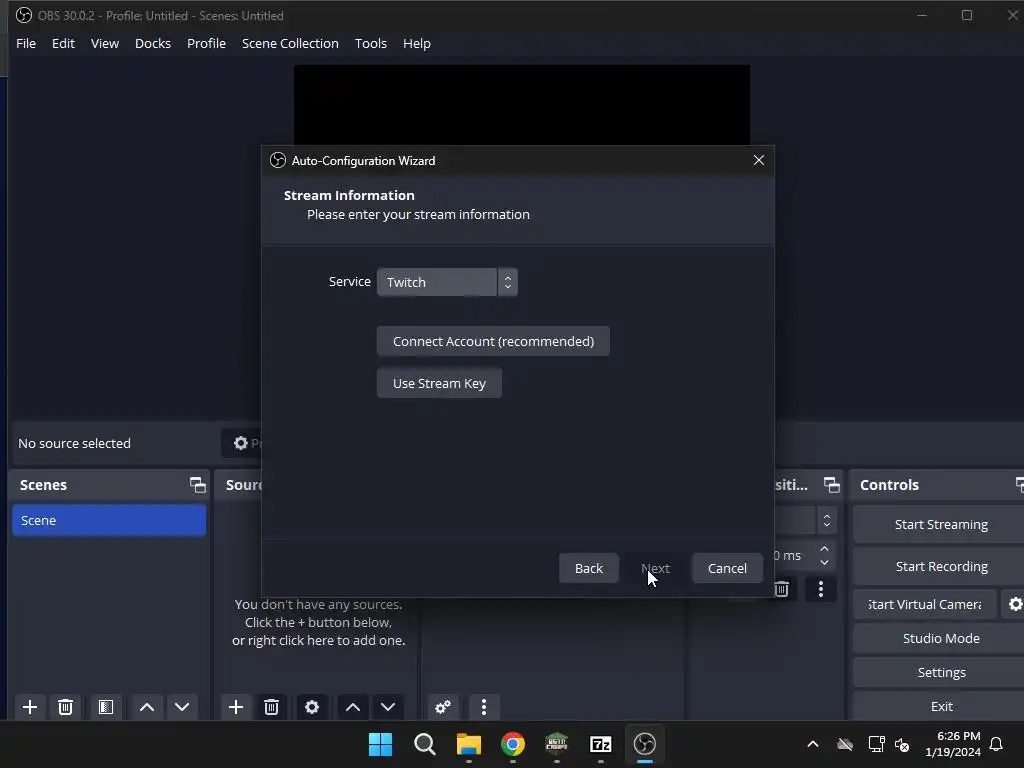Open taskbar clock showing 6:26 PM
This screenshot has height=768, width=1024.
pos(953,744)
